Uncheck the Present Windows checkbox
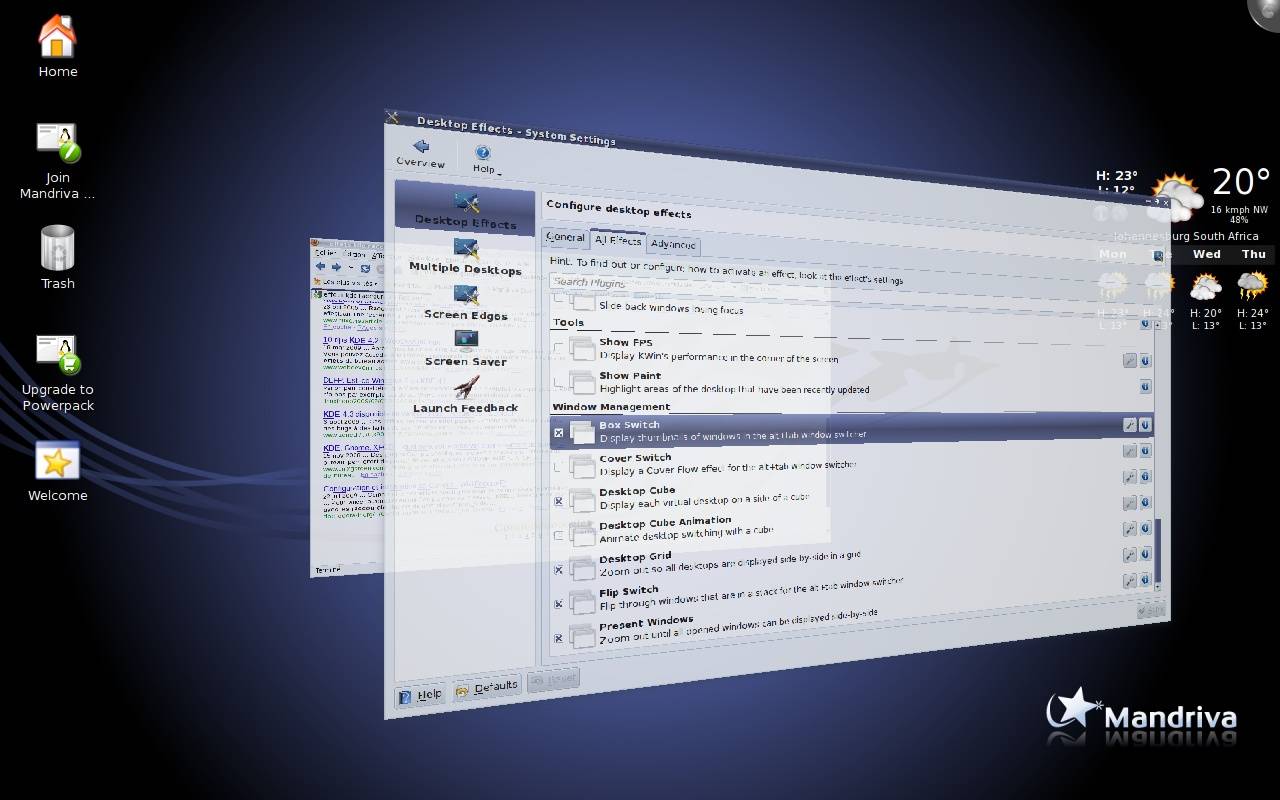1280x800 pixels. coord(559,638)
